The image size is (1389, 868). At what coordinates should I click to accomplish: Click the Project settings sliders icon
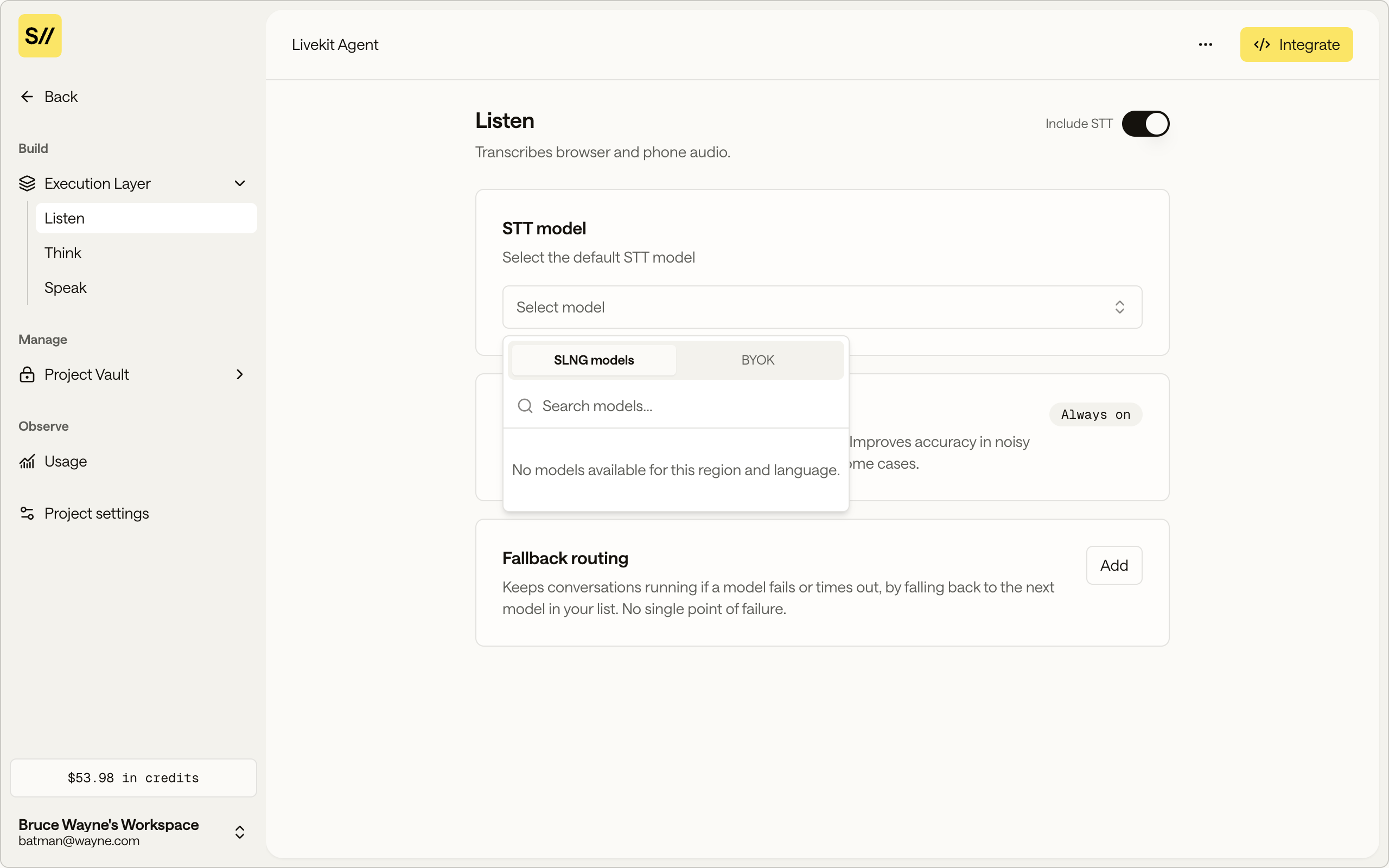pos(27,513)
